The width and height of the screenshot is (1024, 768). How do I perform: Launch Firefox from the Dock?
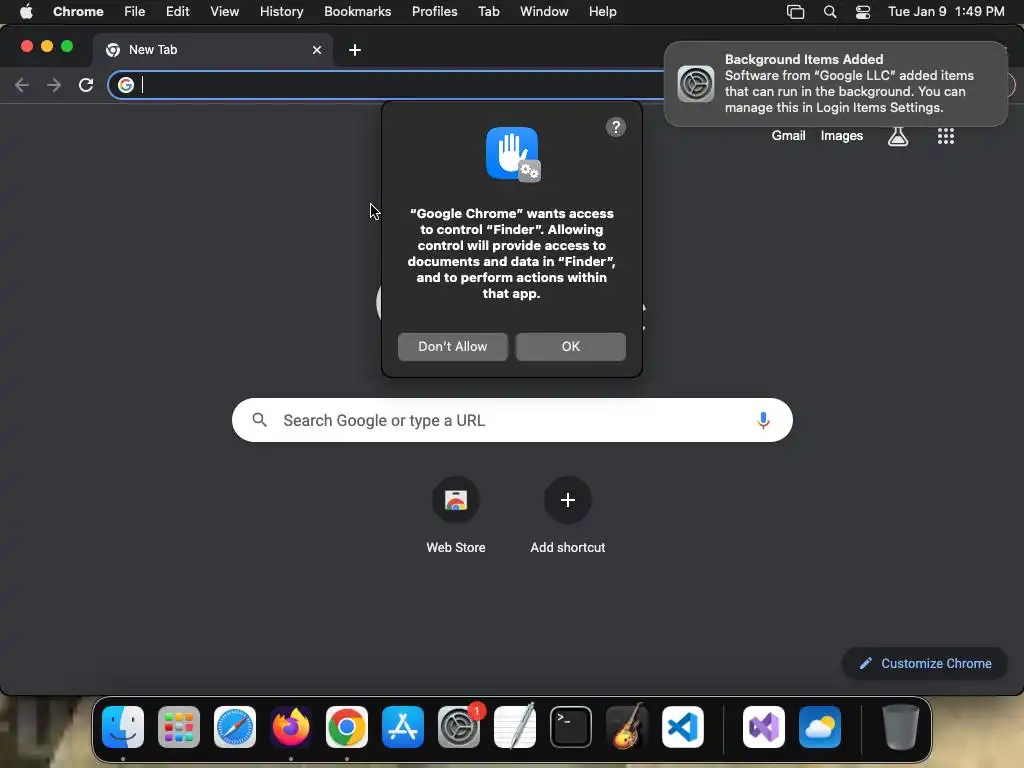pos(291,727)
